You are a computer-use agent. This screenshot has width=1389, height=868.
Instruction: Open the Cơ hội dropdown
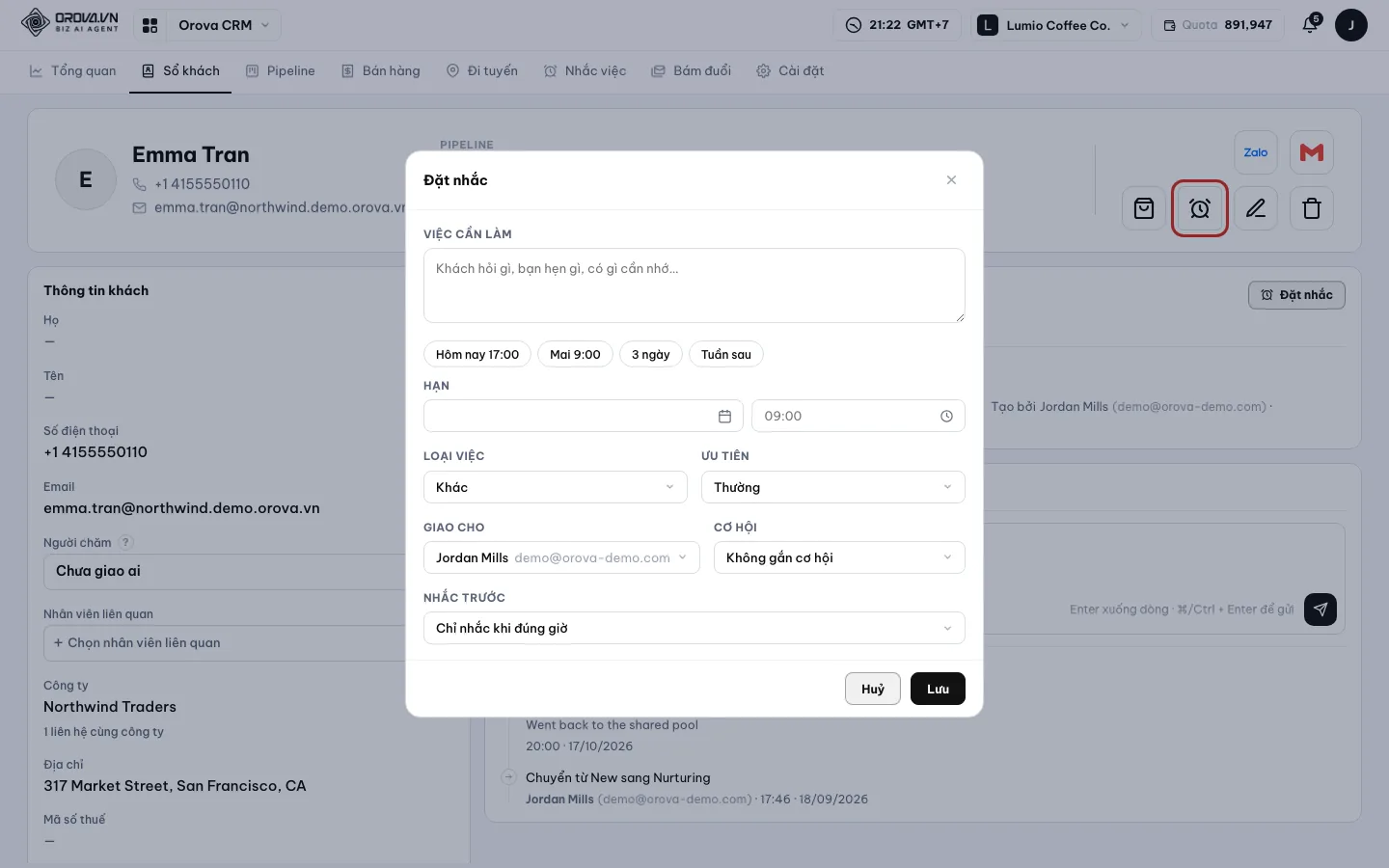(839, 557)
